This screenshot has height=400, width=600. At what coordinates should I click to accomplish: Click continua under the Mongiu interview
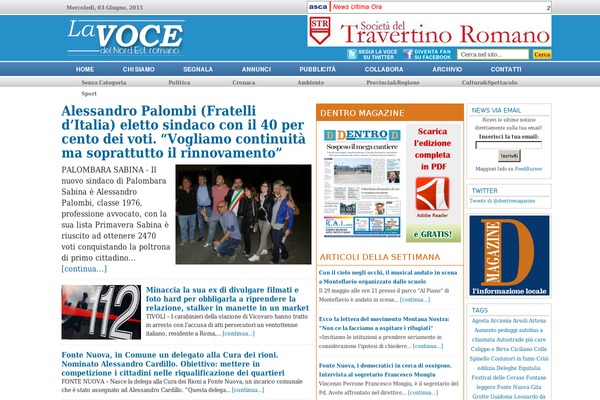click(423, 392)
